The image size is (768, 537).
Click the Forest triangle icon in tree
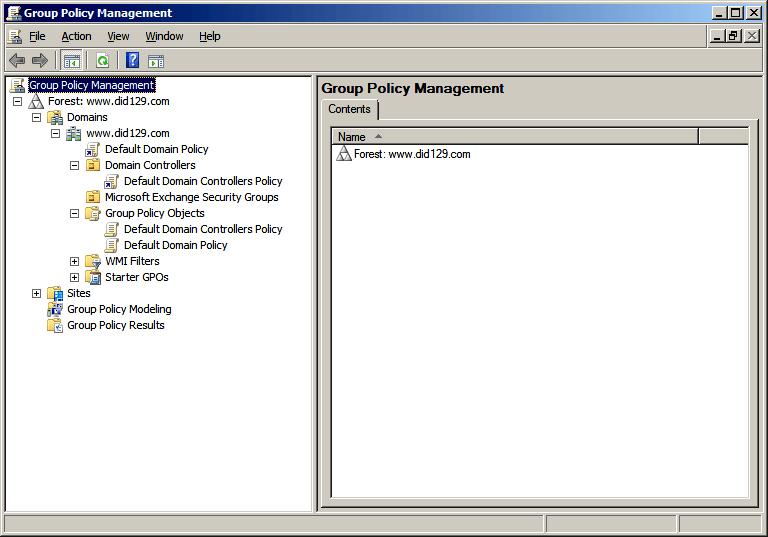36,101
